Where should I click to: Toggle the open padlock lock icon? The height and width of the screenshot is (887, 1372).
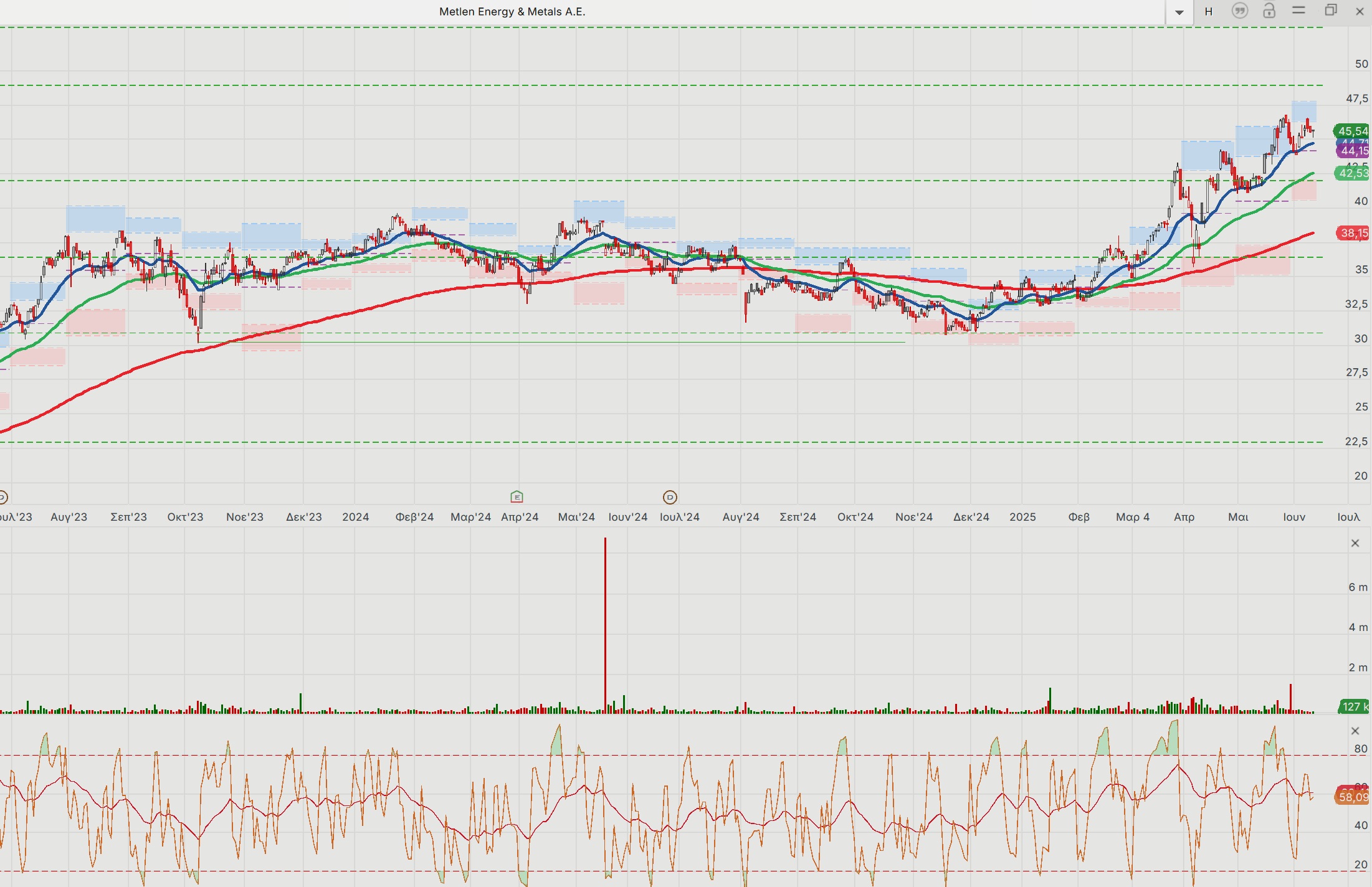[x=1269, y=11]
